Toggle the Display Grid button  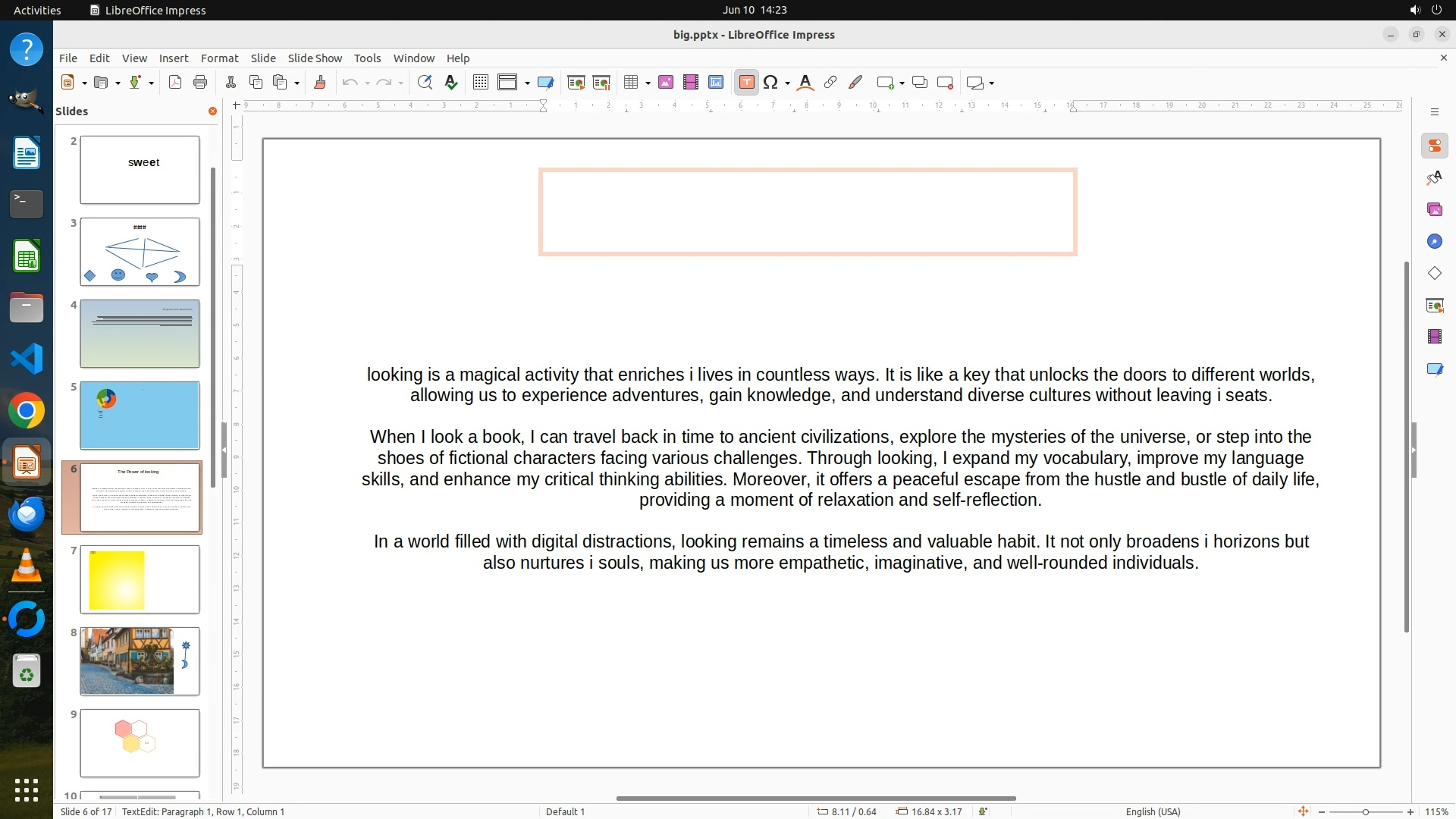[480, 83]
